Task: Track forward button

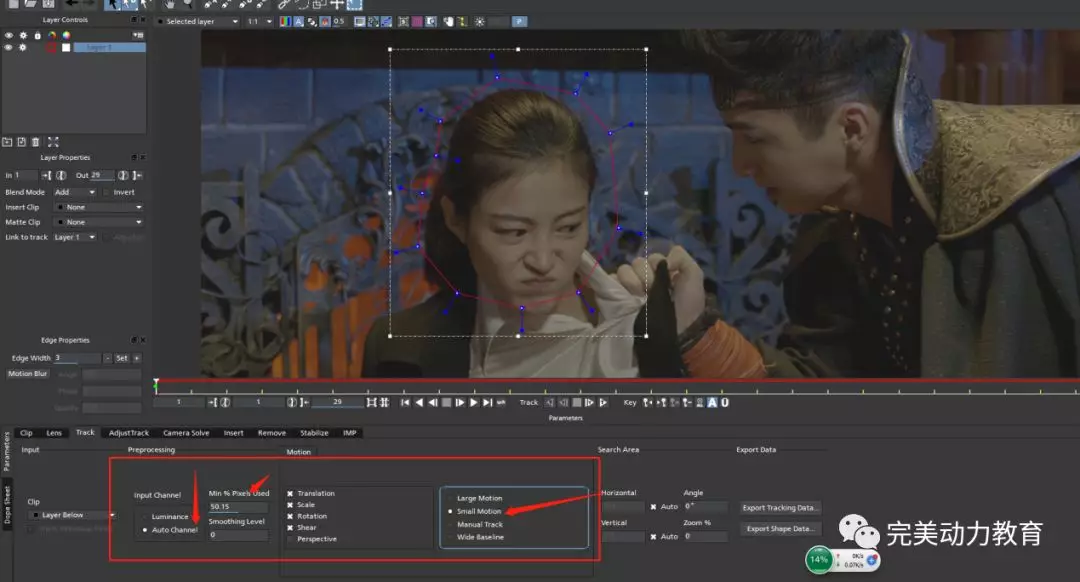Action: (603, 402)
